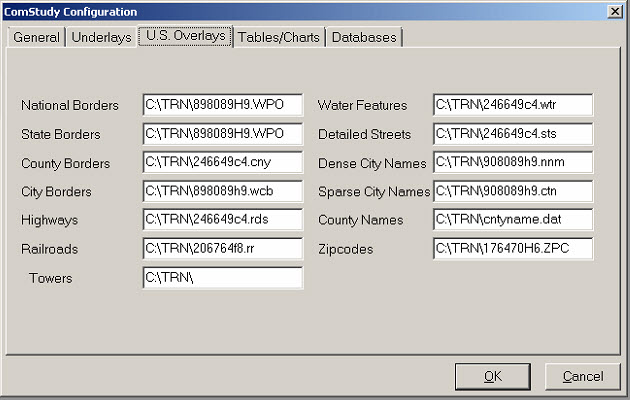Image resolution: width=630 pixels, height=400 pixels.
Task: Click the Detailed Streets label
Action: coord(364,134)
